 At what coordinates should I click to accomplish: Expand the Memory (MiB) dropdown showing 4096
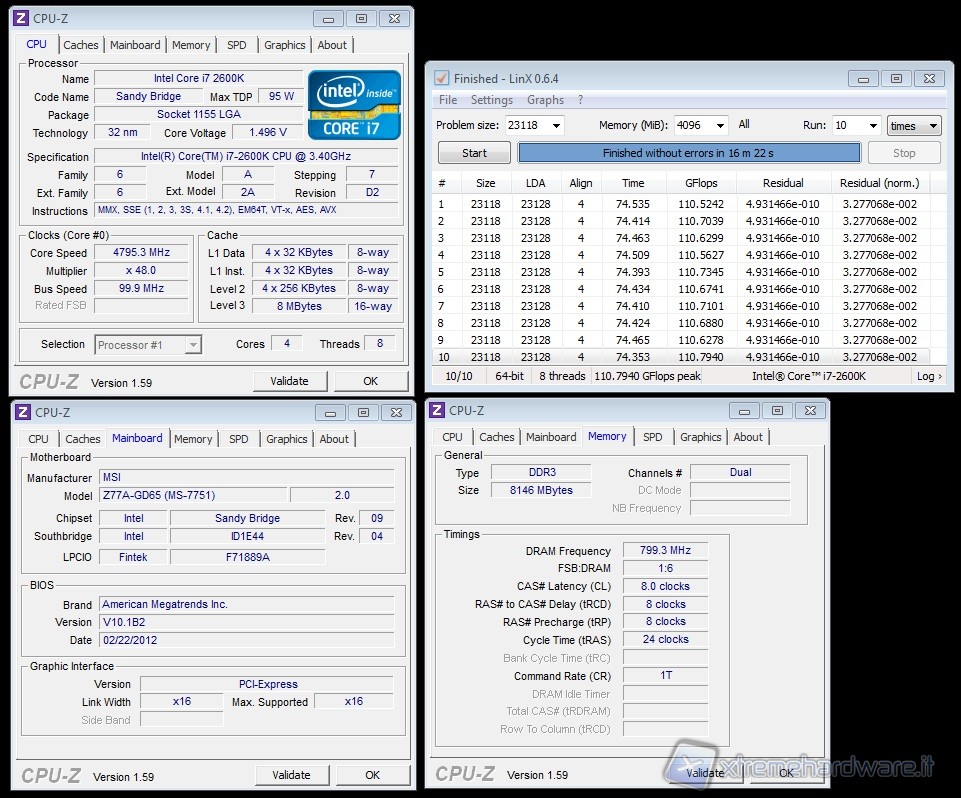pos(719,126)
